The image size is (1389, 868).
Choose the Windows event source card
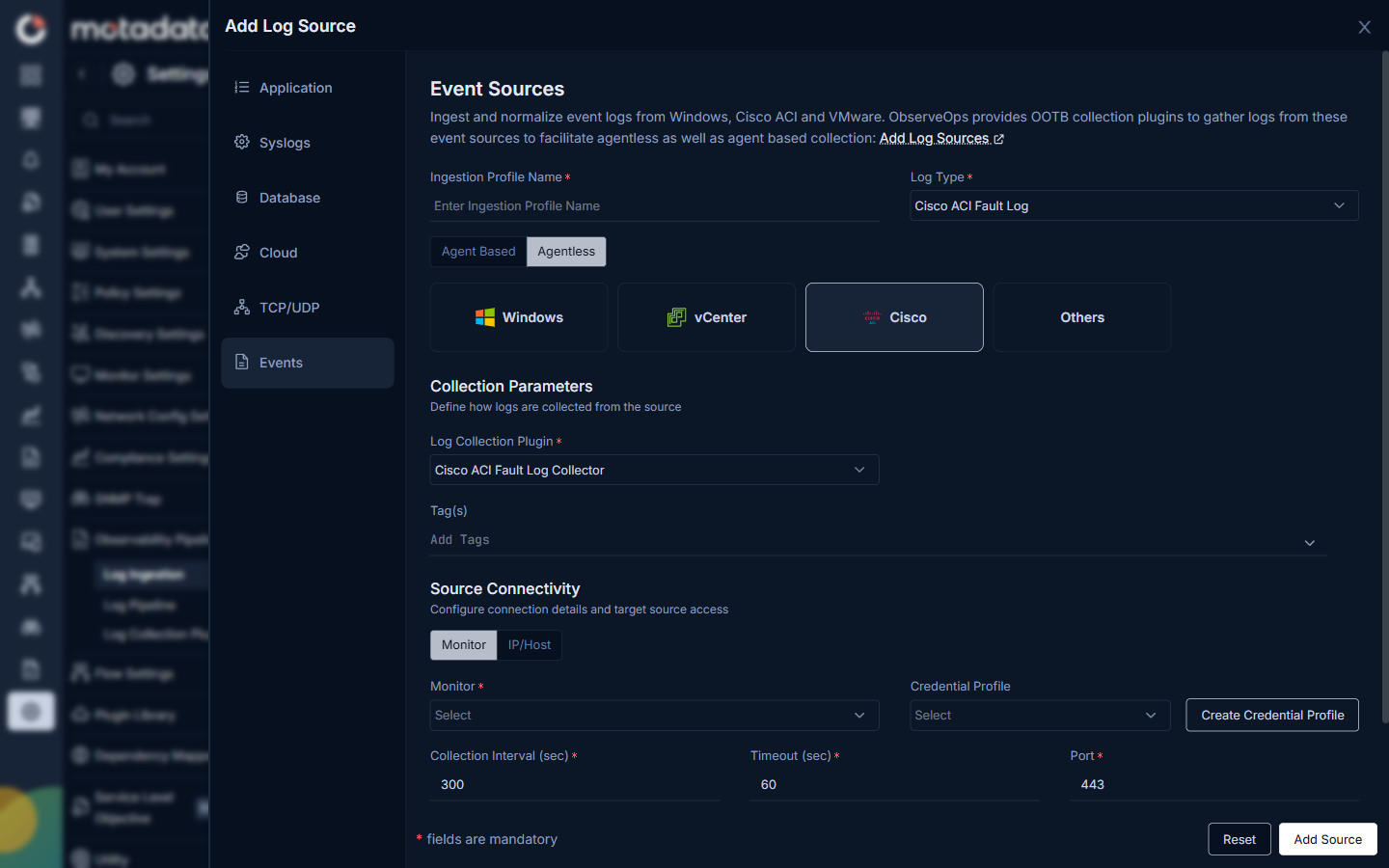click(519, 317)
